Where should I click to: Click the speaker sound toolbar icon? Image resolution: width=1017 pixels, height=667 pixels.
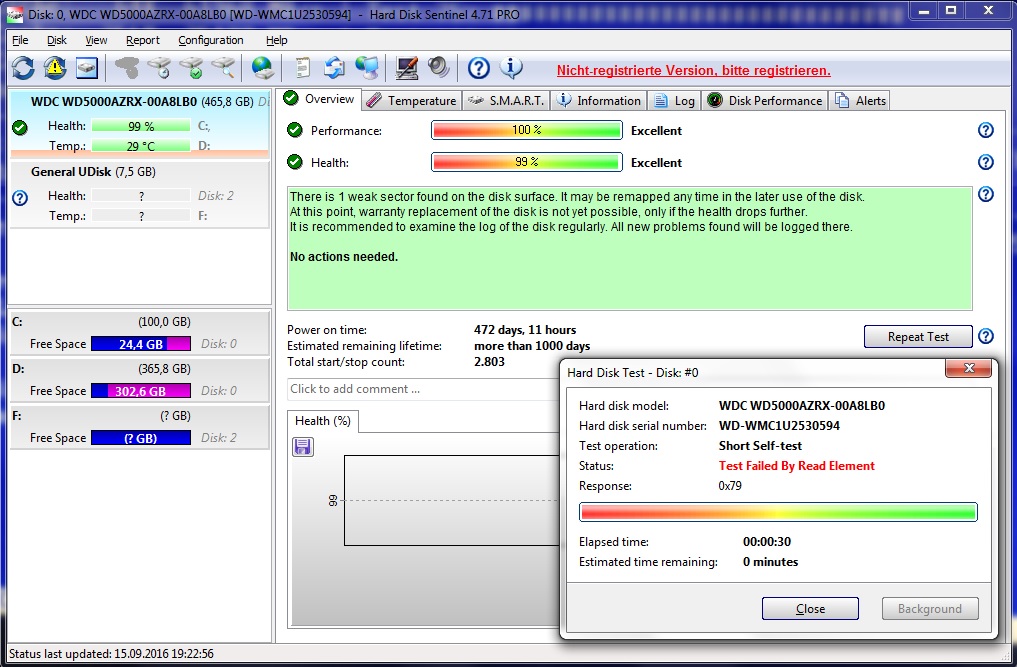(439, 67)
